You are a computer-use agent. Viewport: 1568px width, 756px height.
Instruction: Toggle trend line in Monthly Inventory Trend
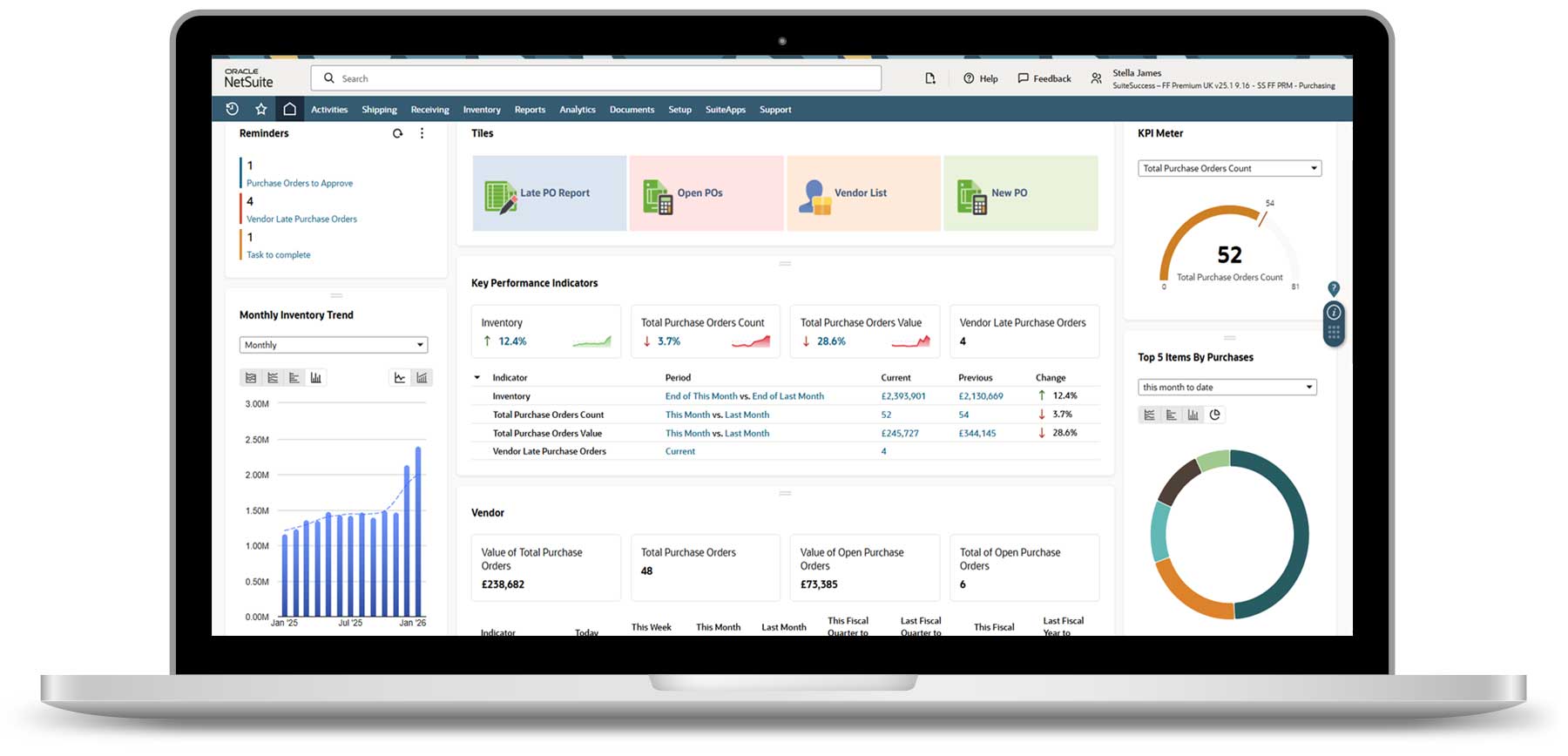point(400,377)
